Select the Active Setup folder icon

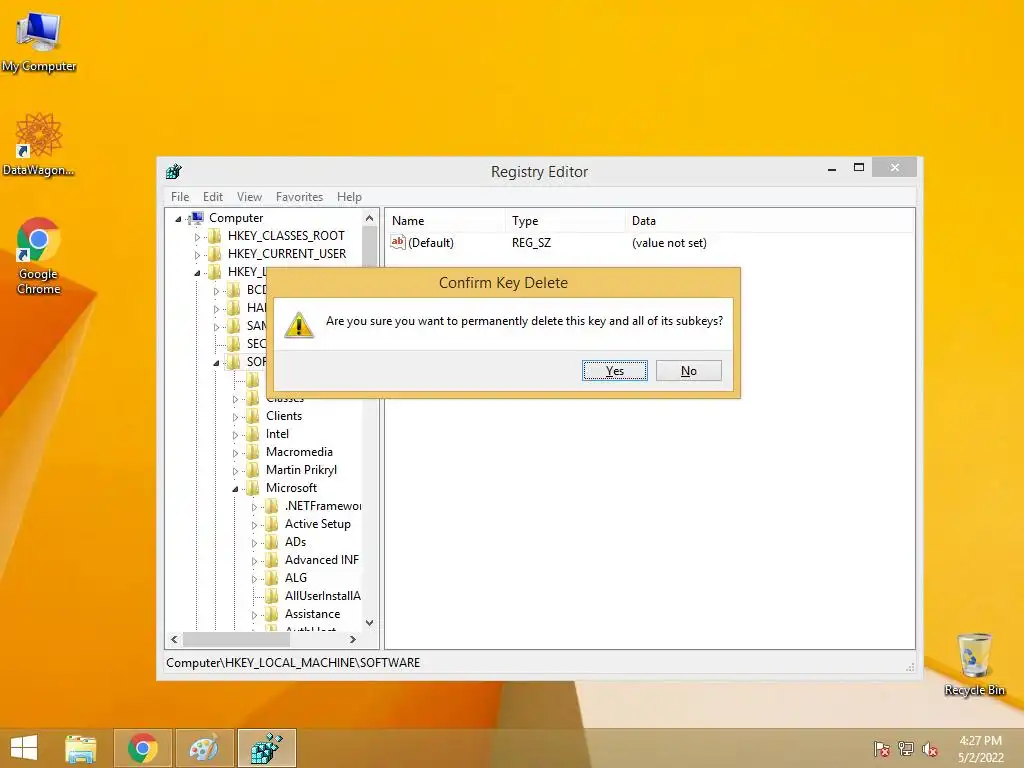point(272,524)
